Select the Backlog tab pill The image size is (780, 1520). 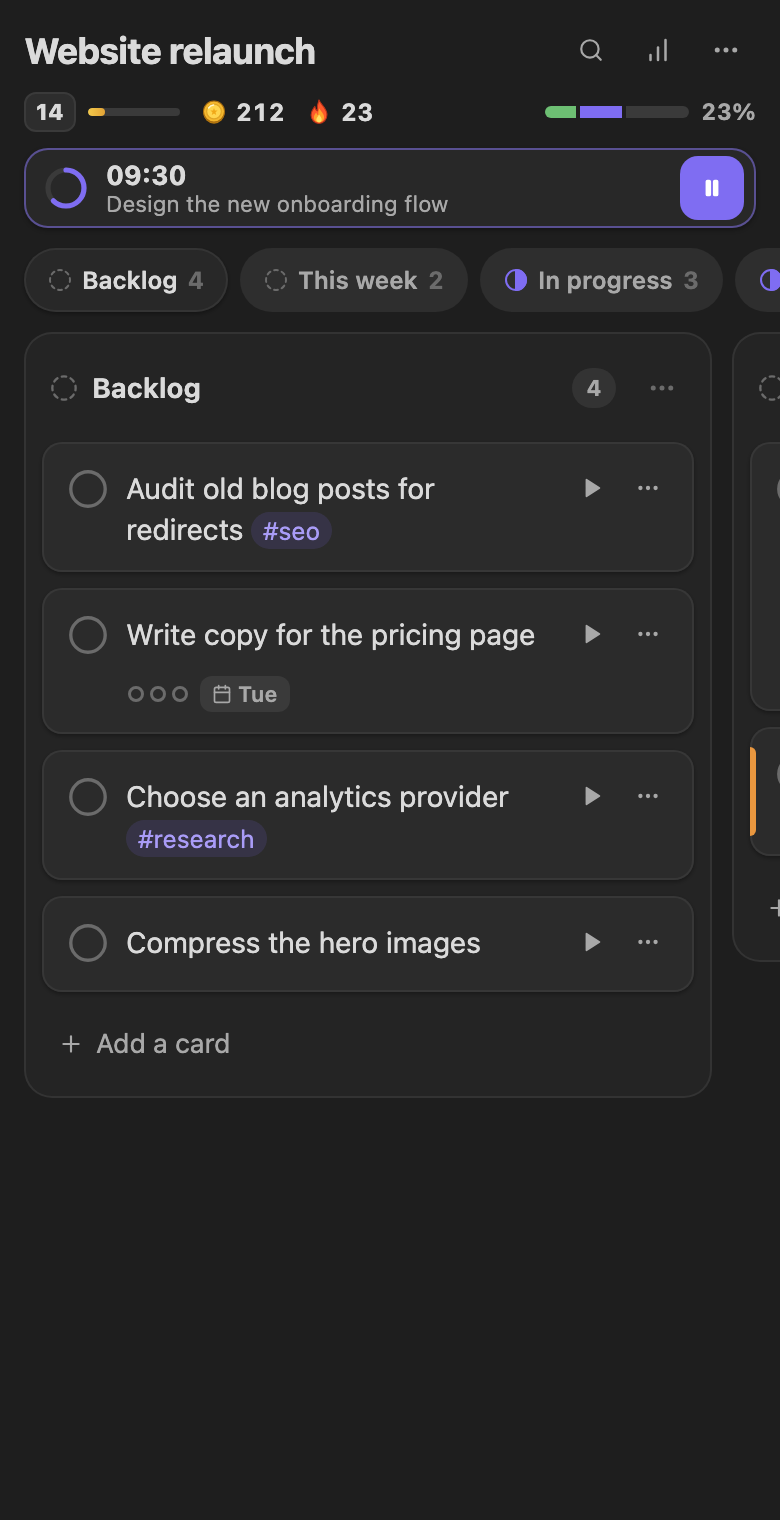tap(126, 280)
